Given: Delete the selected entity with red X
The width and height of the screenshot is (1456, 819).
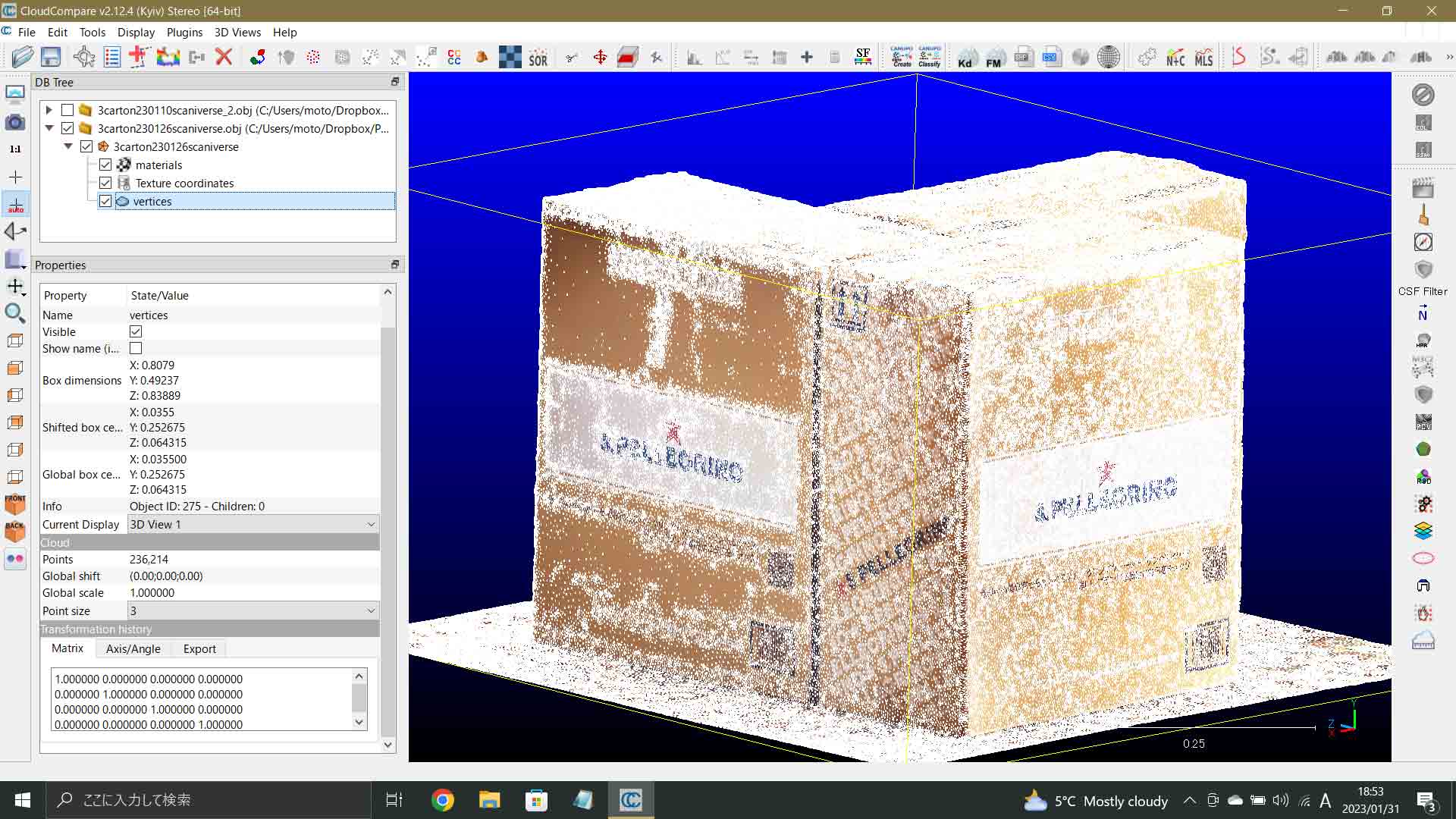Looking at the screenshot, I should 224,57.
